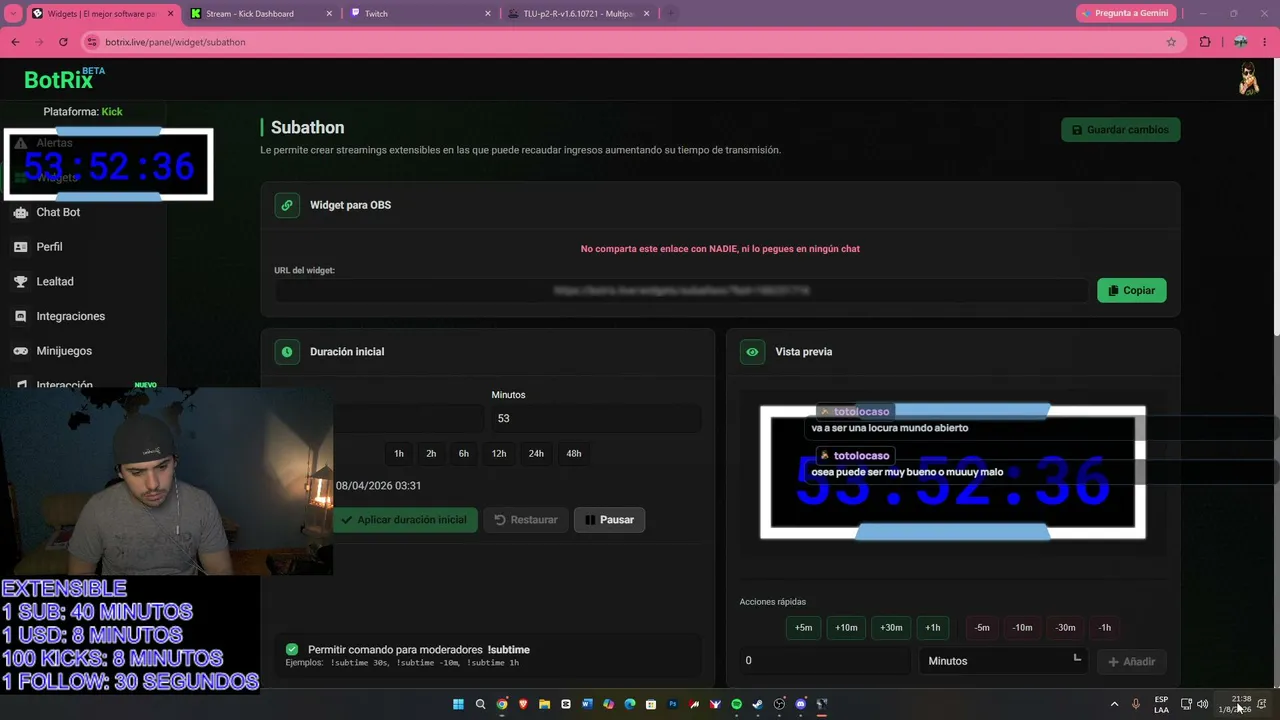Open the Windows Start menu

pos(458,704)
